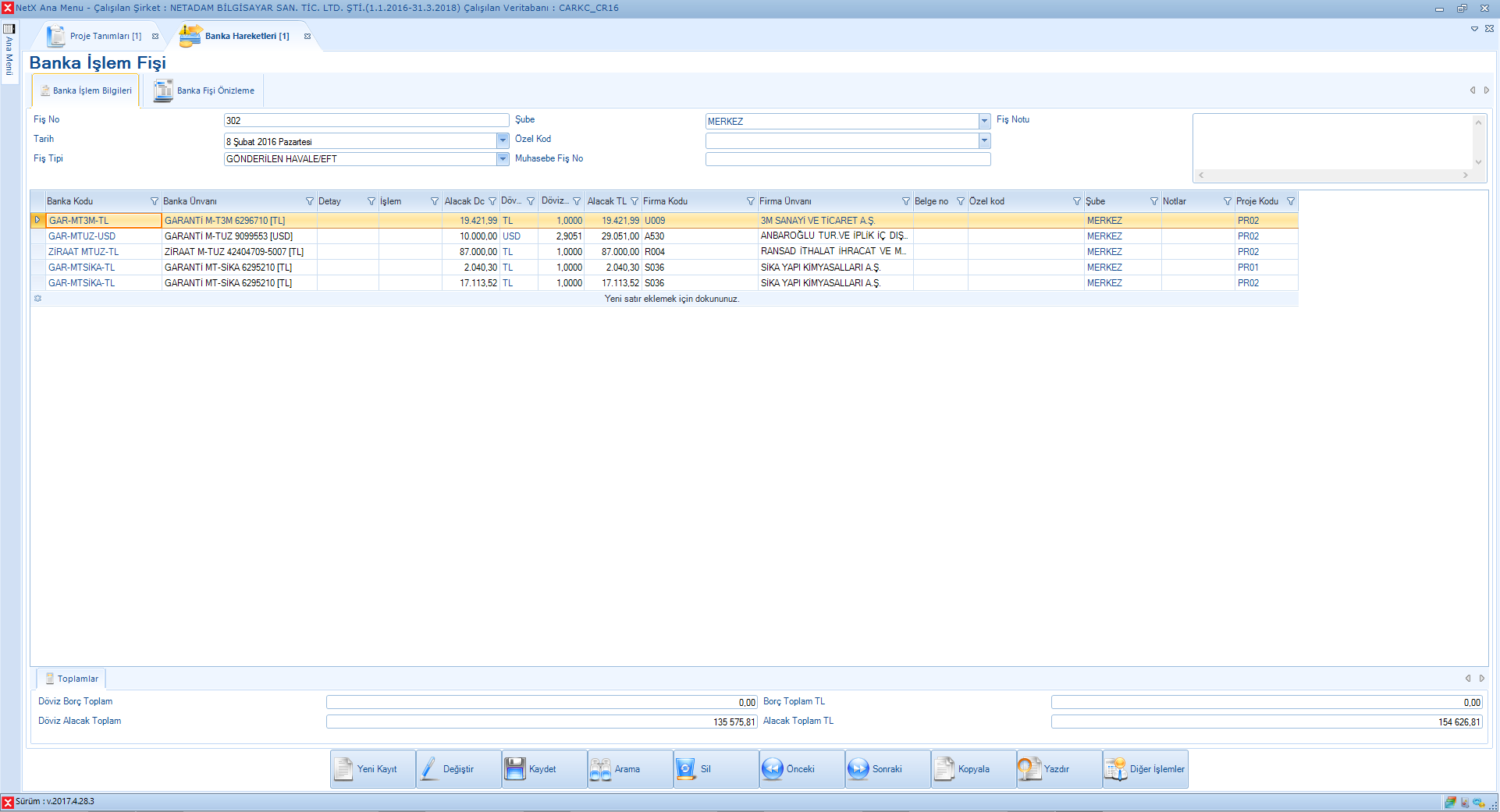This screenshot has height=812, width=1500.
Task: Click the Muhasebe Fiş No input field
Action: 848,159
